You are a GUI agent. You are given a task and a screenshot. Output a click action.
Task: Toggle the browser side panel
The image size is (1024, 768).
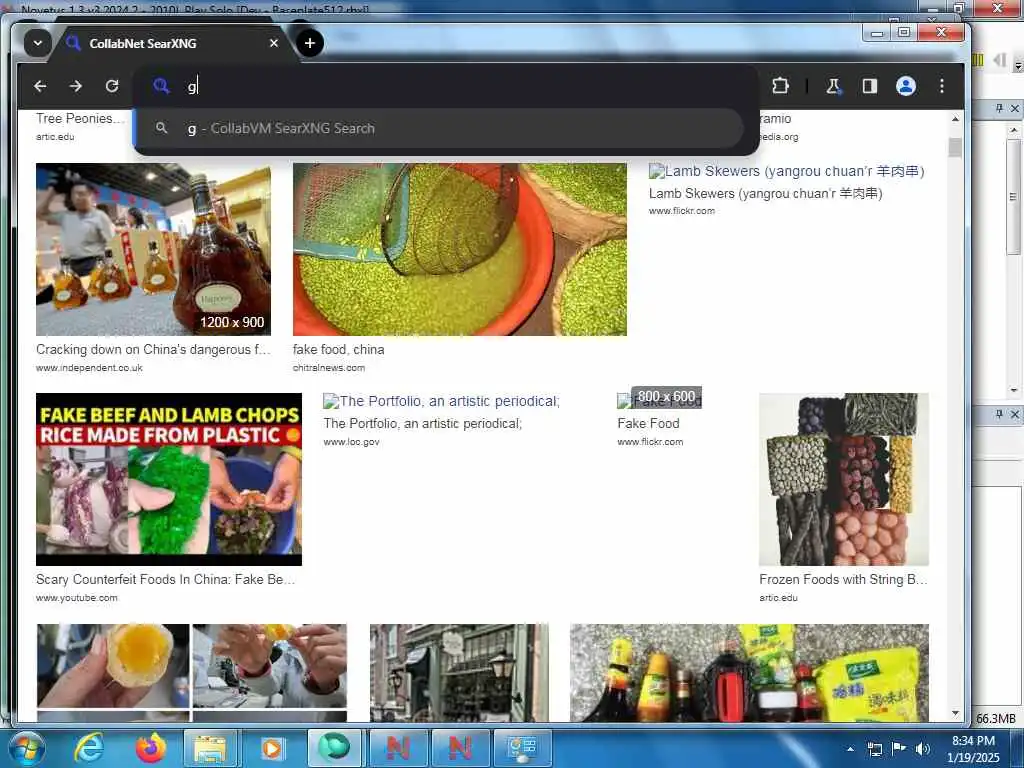point(869,86)
